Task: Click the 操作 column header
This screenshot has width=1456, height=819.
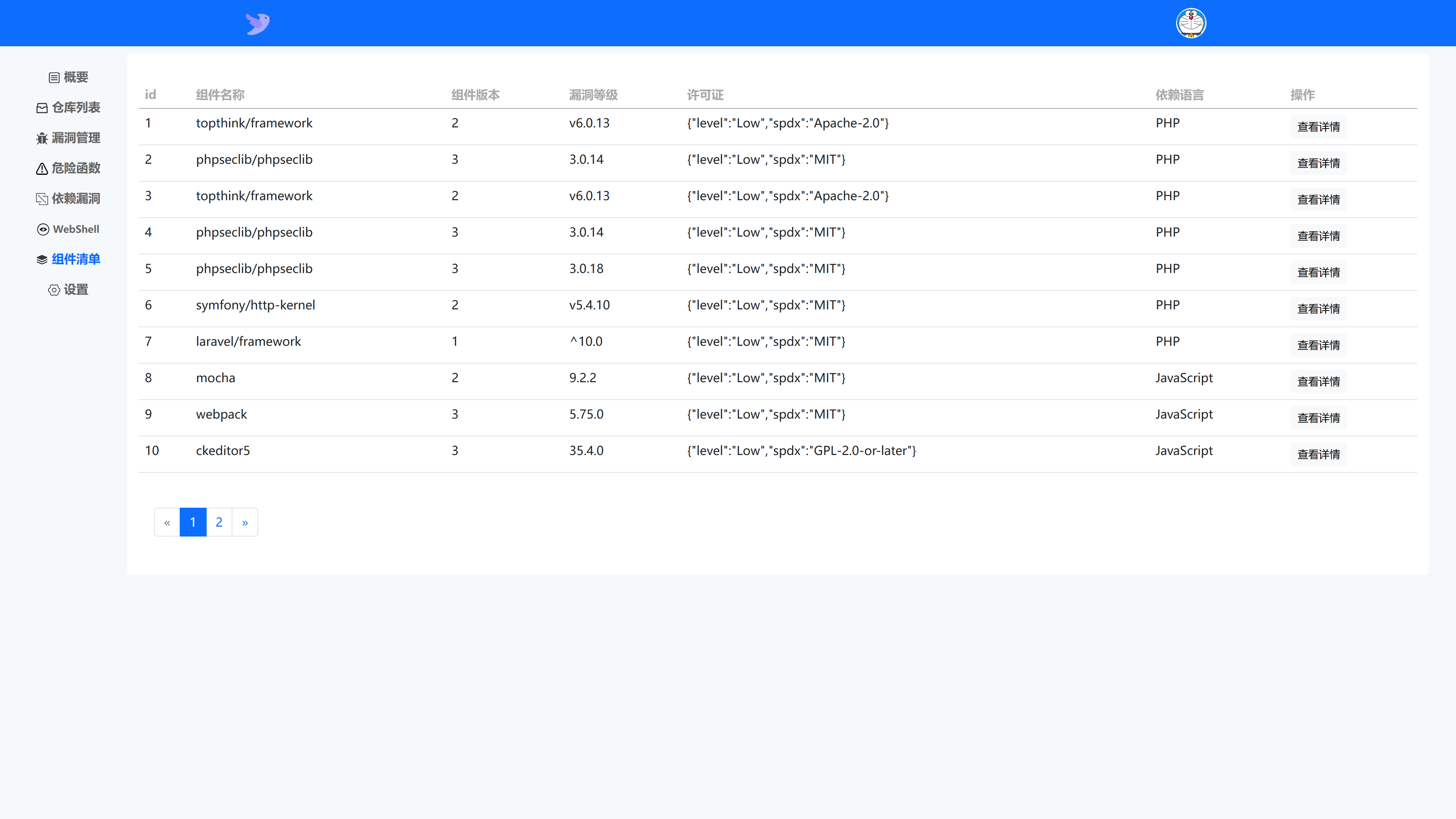Action: (1302, 95)
